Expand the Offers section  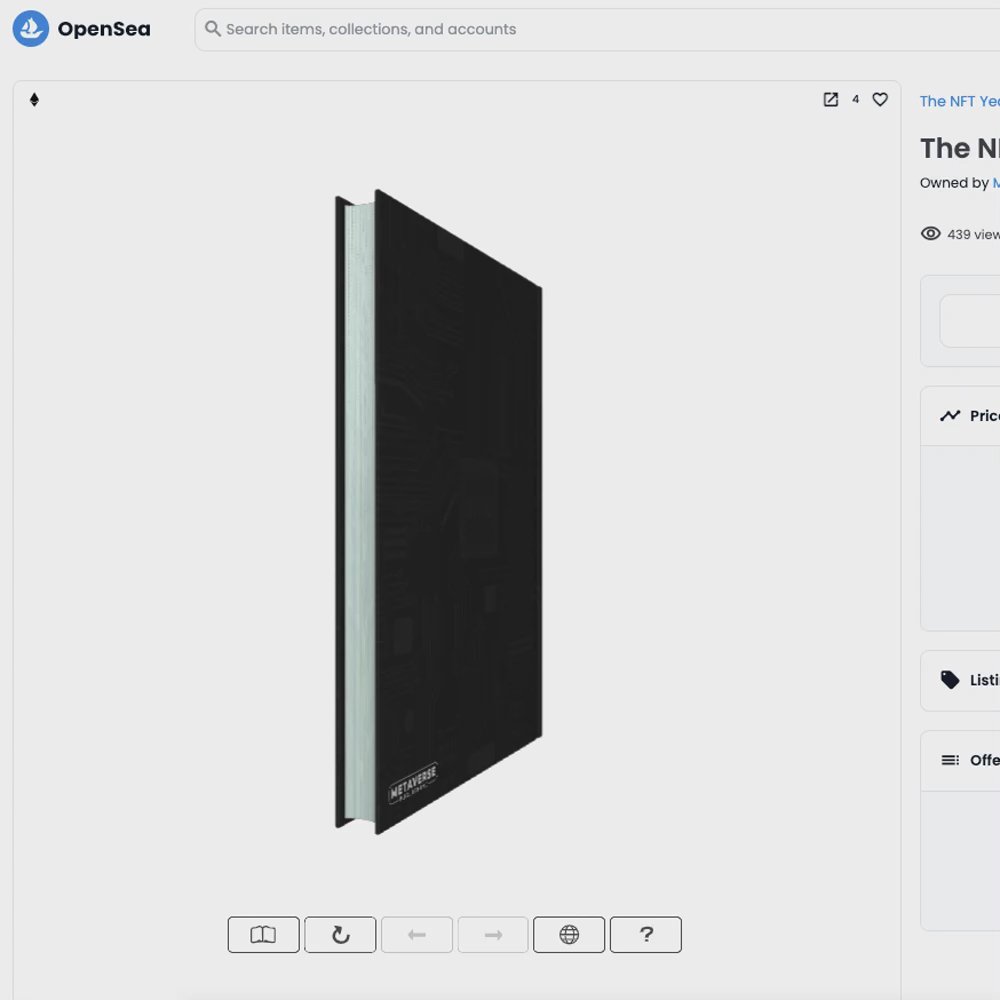tap(960, 760)
